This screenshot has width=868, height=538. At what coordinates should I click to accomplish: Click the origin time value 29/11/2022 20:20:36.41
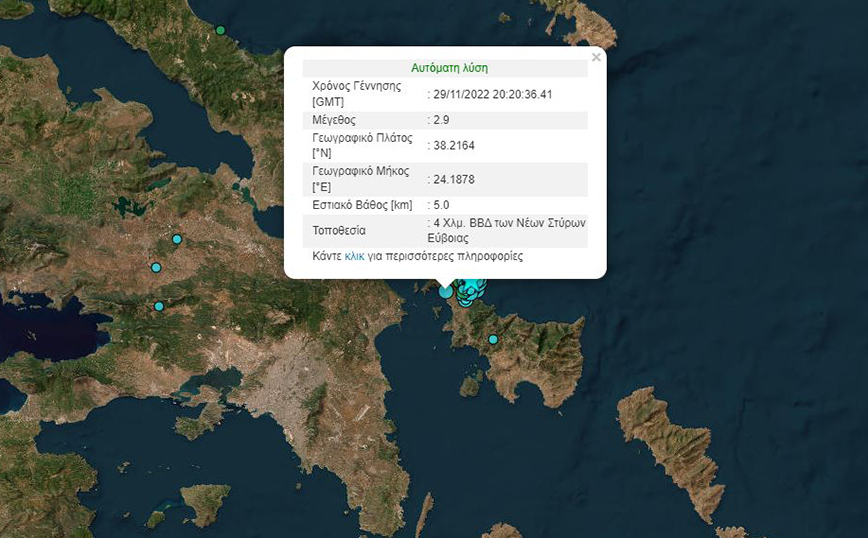click(x=493, y=94)
